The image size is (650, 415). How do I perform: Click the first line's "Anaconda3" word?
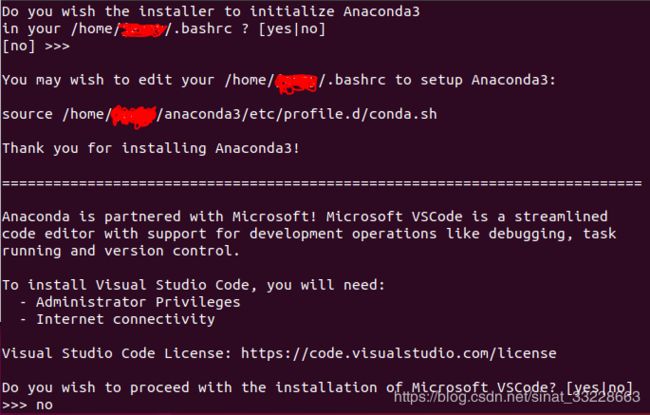click(x=381, y=11)
